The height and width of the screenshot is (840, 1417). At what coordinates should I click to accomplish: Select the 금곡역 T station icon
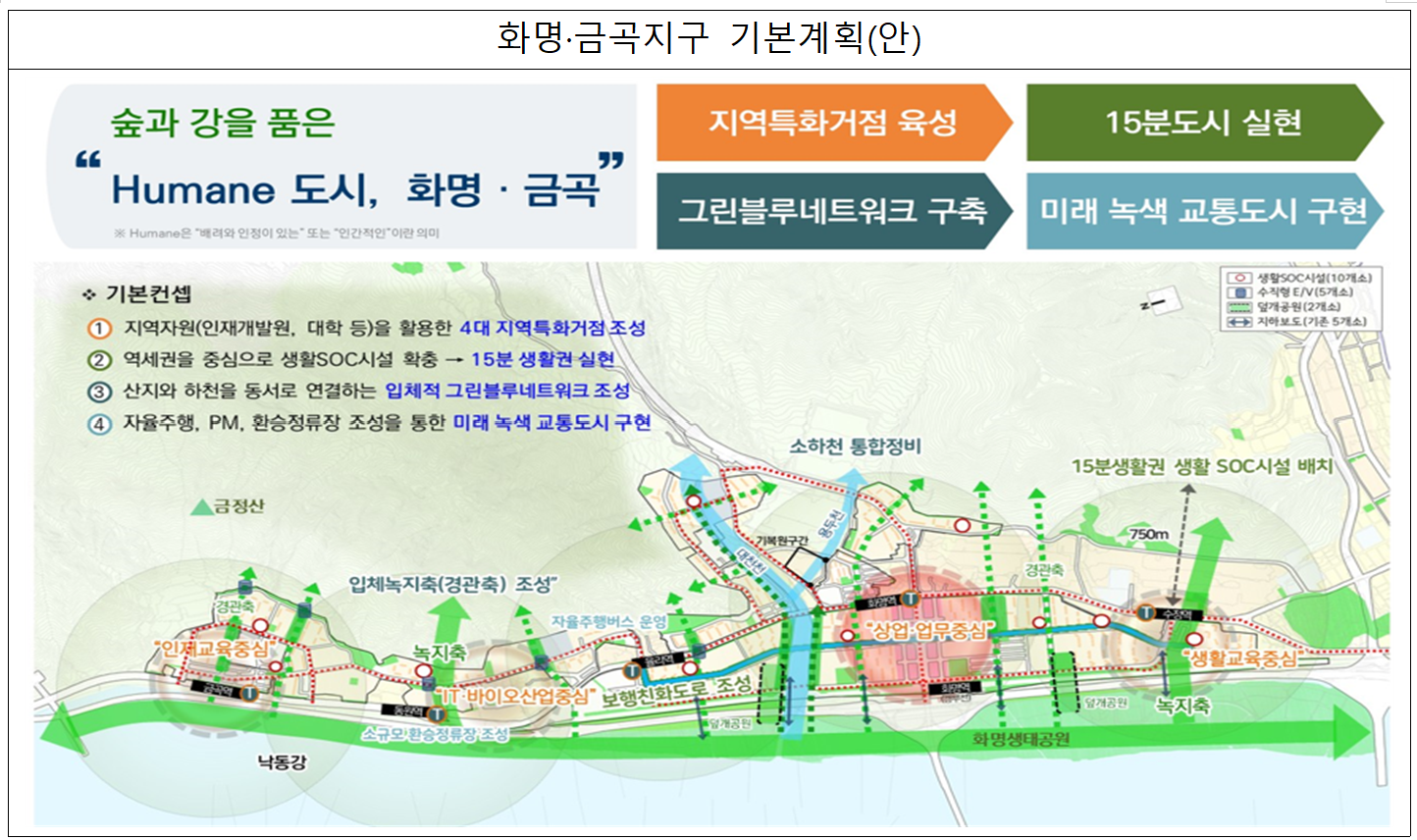point(249,693)
